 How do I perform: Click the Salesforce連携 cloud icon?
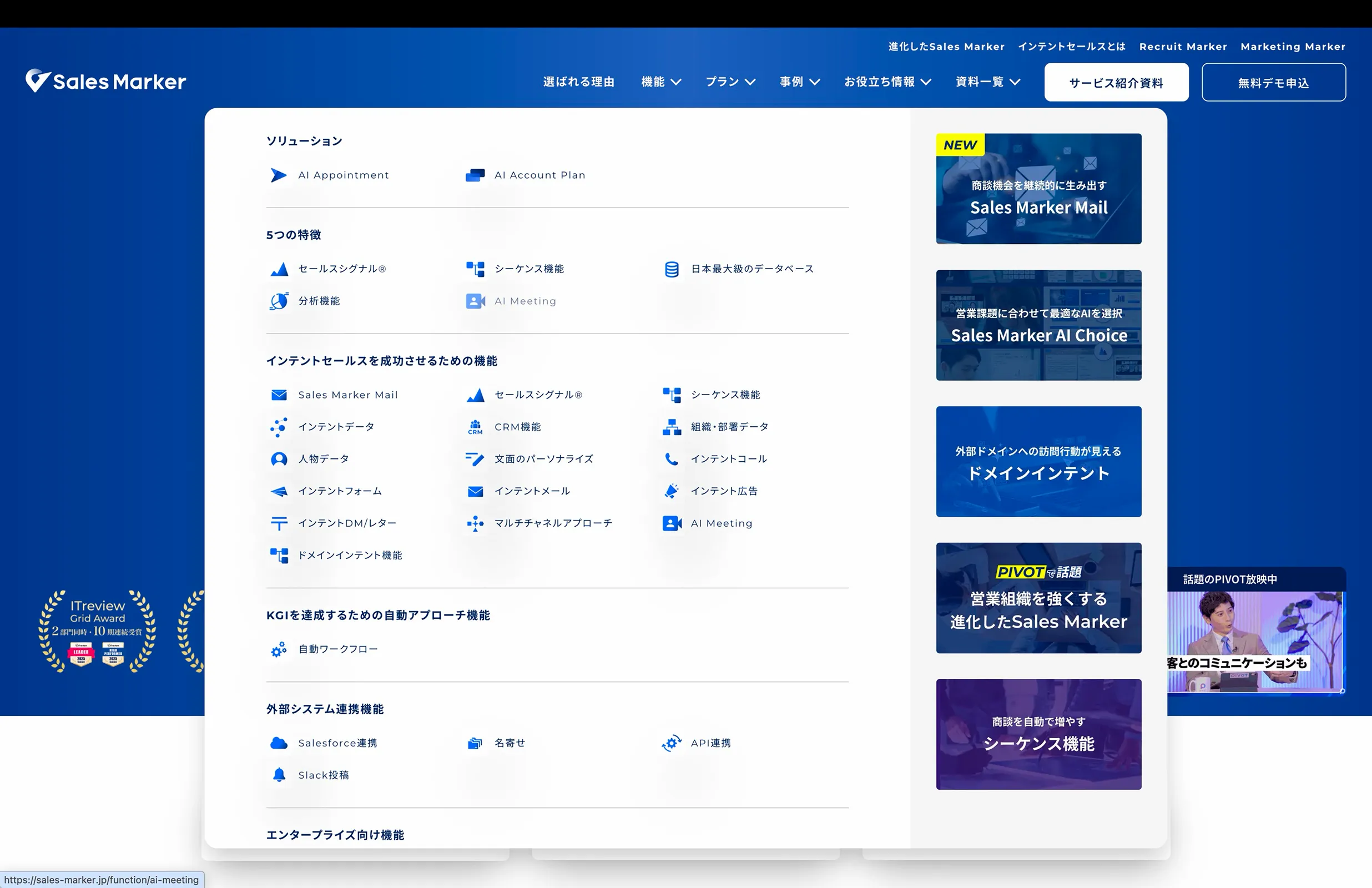(x=279, y=743)
